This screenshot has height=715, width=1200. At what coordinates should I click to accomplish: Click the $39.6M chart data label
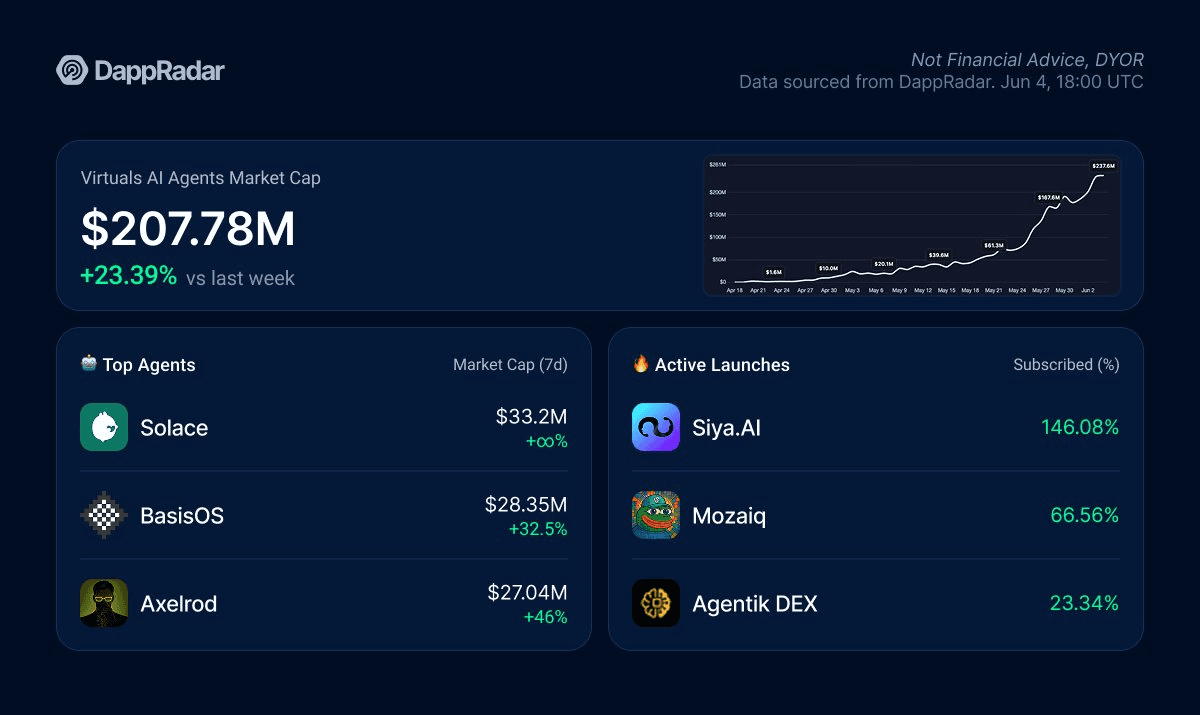pos(939,255)
